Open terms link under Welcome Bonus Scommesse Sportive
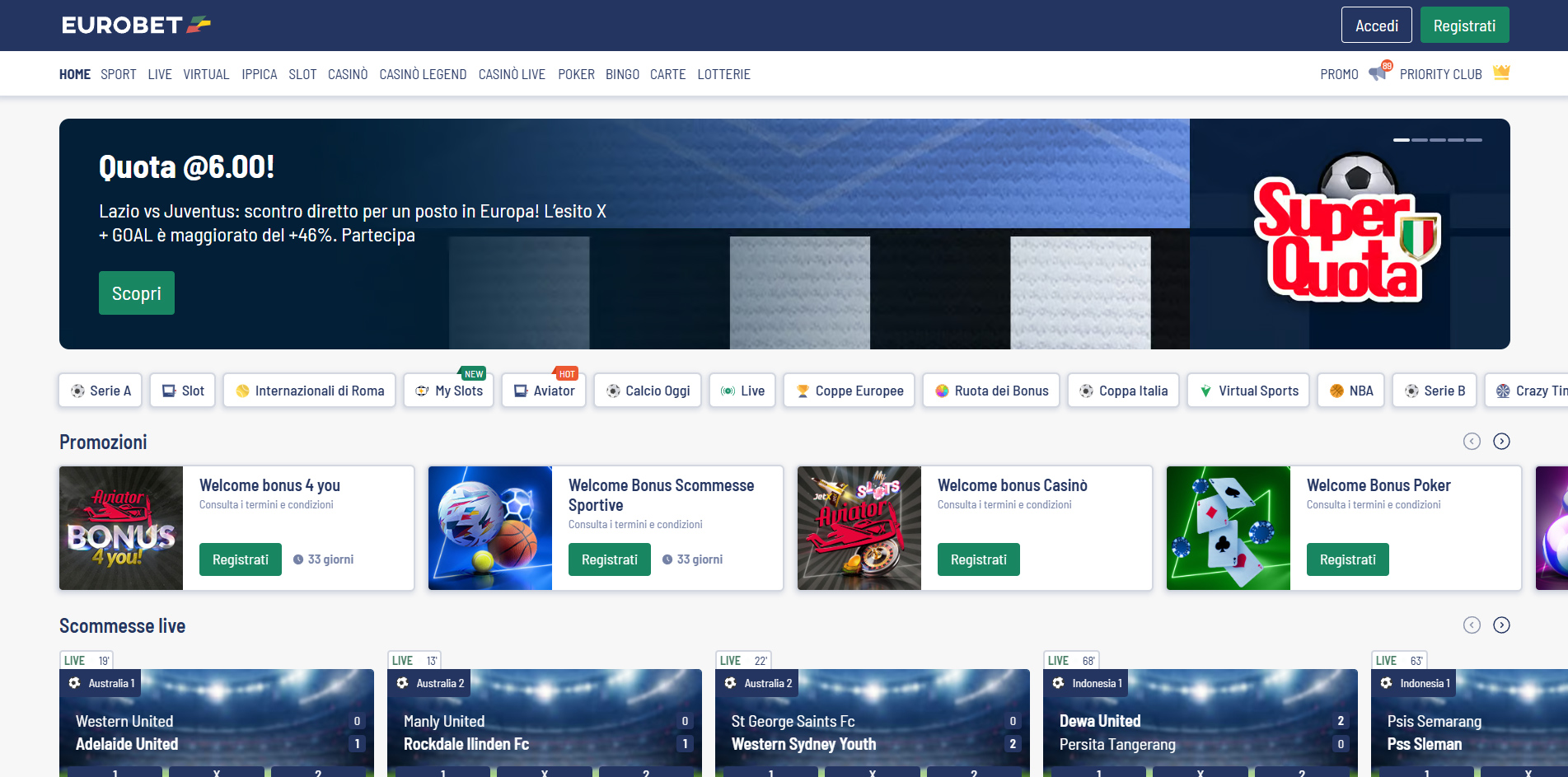The width and height of the screenshot is (1568, 777). pos(635,525)
